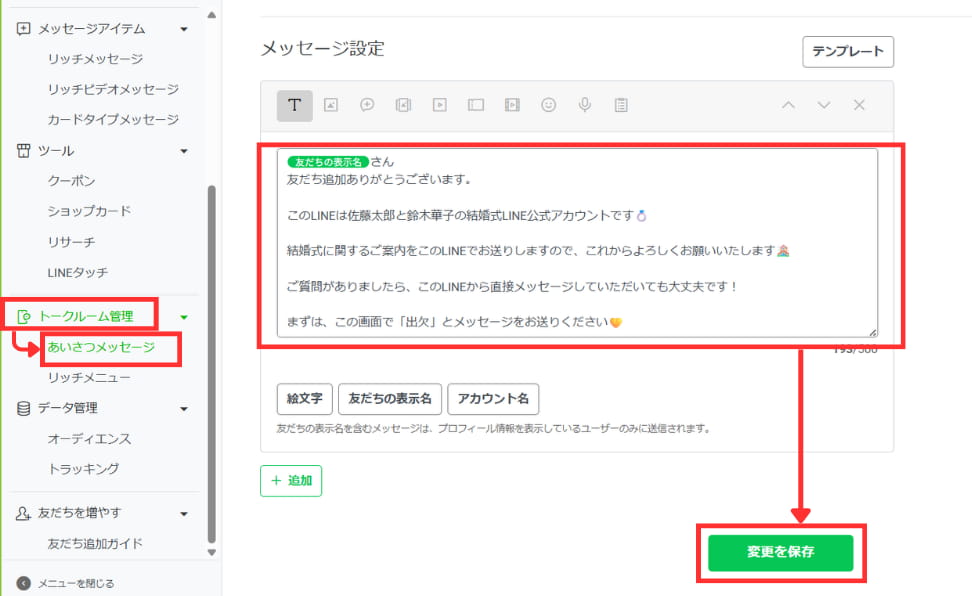Open トラッキング in the sidebar
The height and width of the screenshot is (596, 972).
pos(83,469)
